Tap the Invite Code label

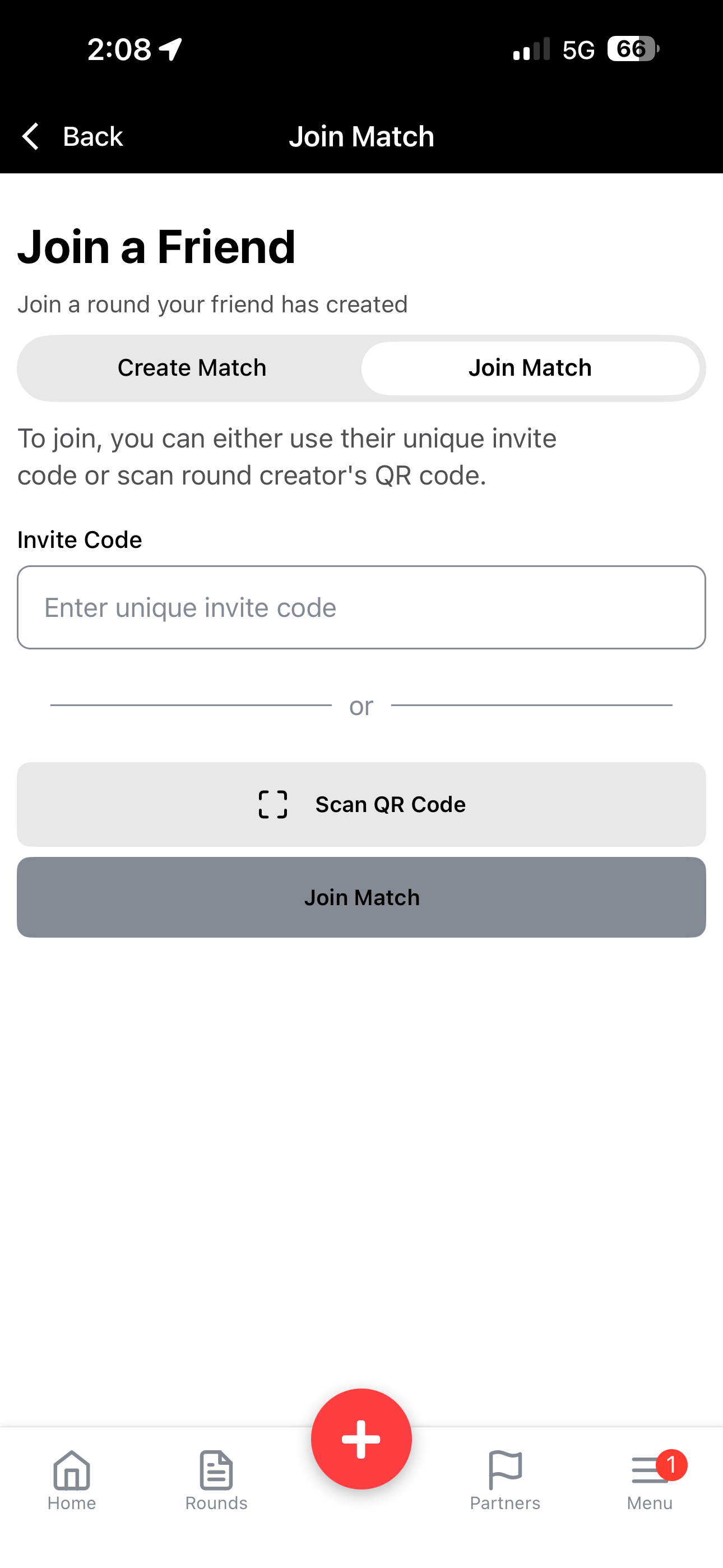(80, 539)
